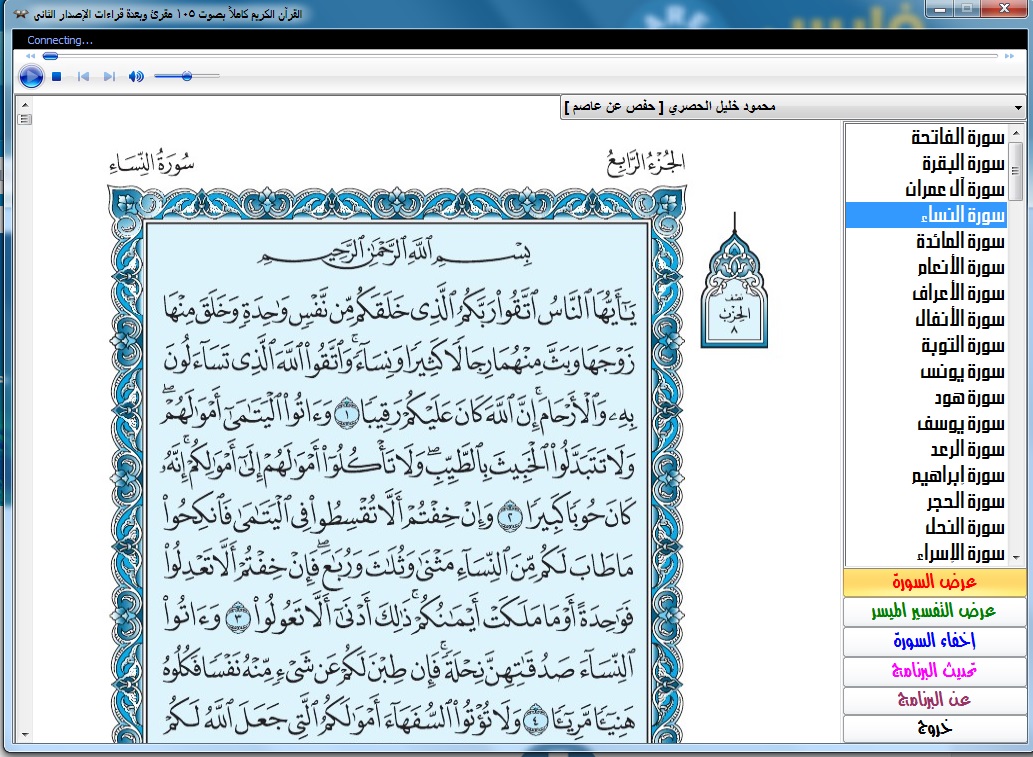Select سورة الأنفال from the list
Screen dimensions: 1033x757
[x=927, y=319]
